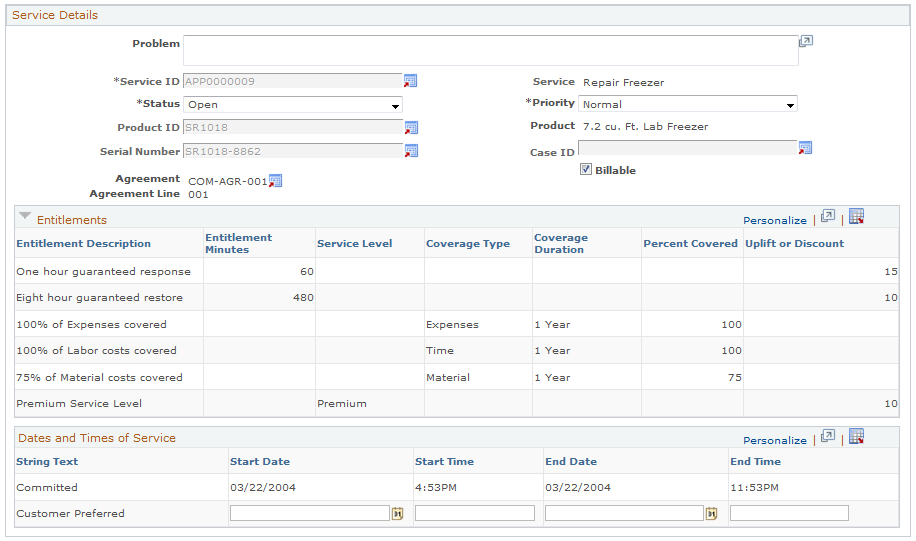
Task: Select 'One hour guaranteed response' entitlement row
Action: [x=457, y=272]
